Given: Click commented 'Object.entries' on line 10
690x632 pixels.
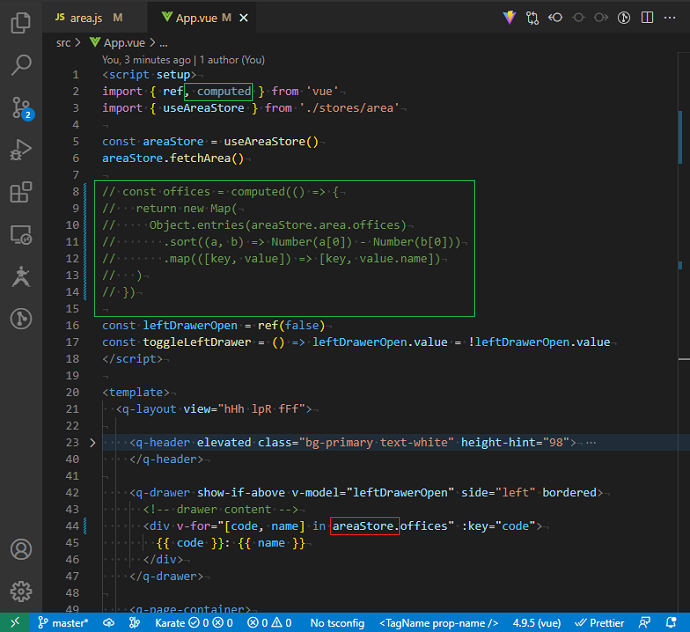Looking at the screenshot, I should click(197, 225).
